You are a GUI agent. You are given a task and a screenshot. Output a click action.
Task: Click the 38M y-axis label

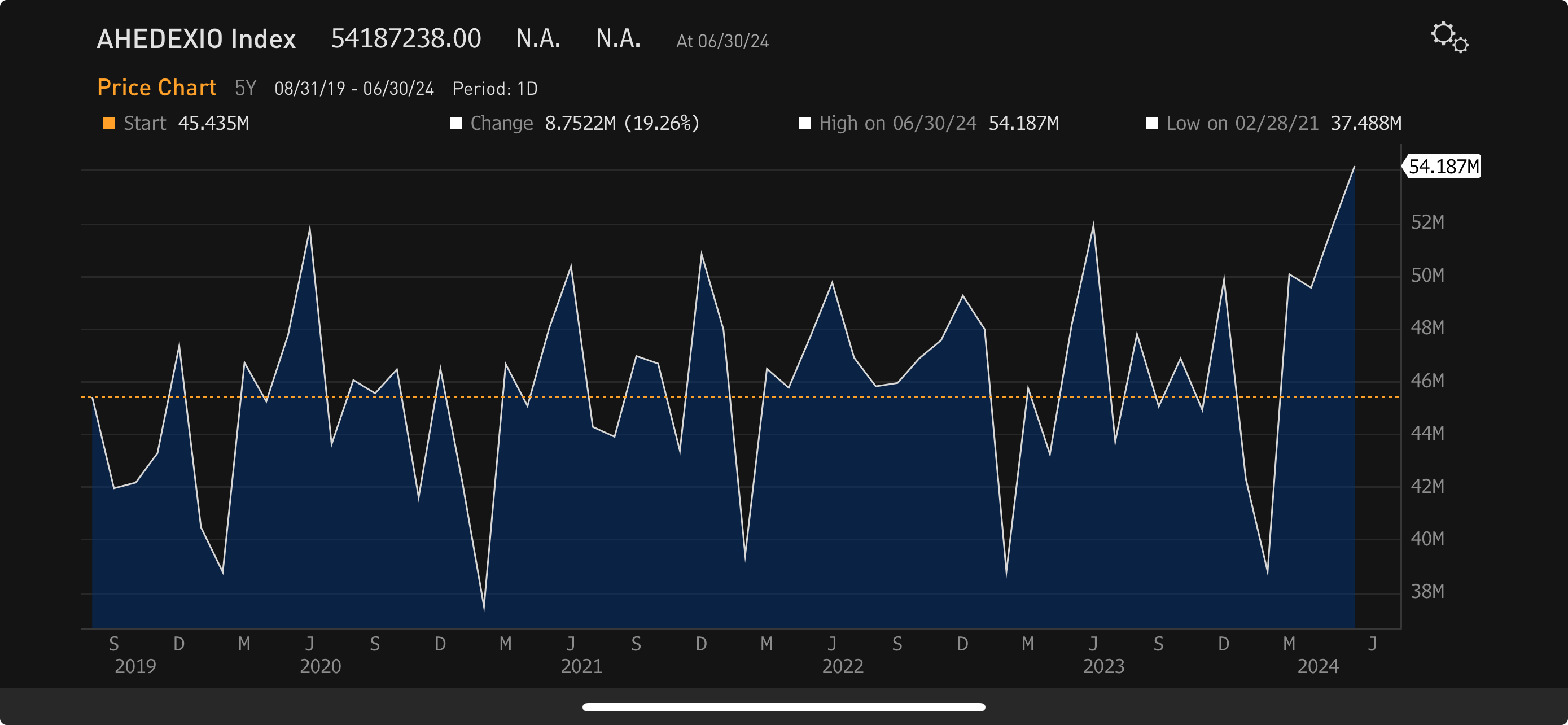click(x=1427, y=591)
